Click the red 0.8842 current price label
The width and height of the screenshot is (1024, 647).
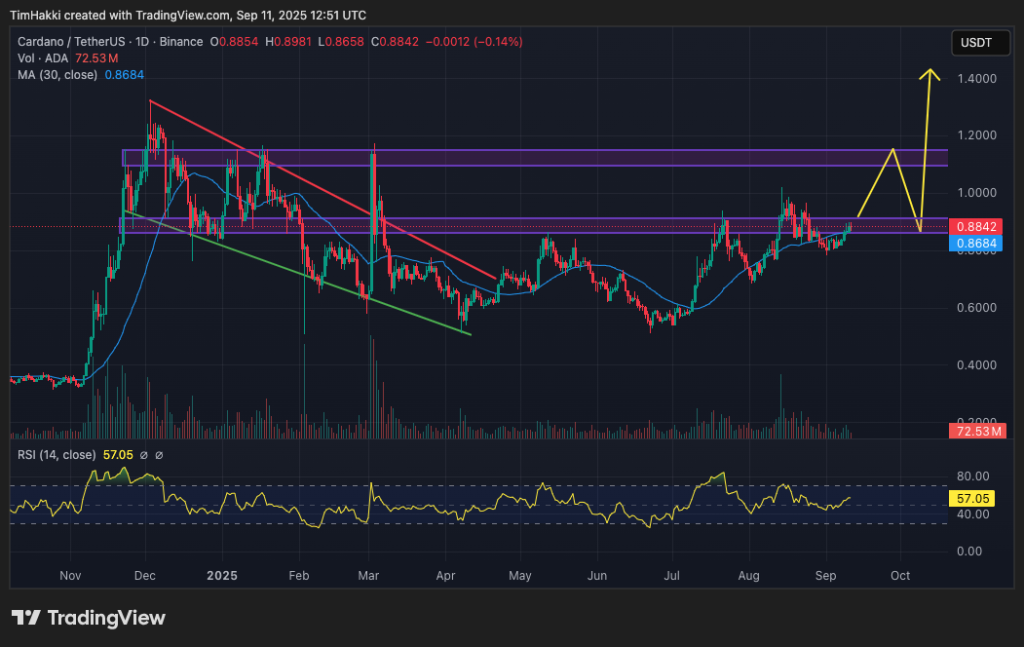click(x=975, y=227)
